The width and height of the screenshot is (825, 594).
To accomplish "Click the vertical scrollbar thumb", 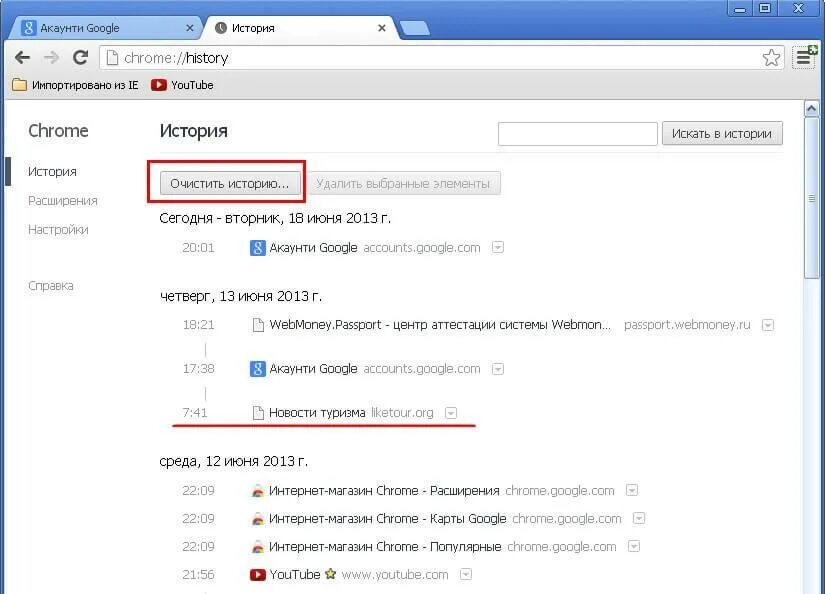I will [x=811, y=198].
